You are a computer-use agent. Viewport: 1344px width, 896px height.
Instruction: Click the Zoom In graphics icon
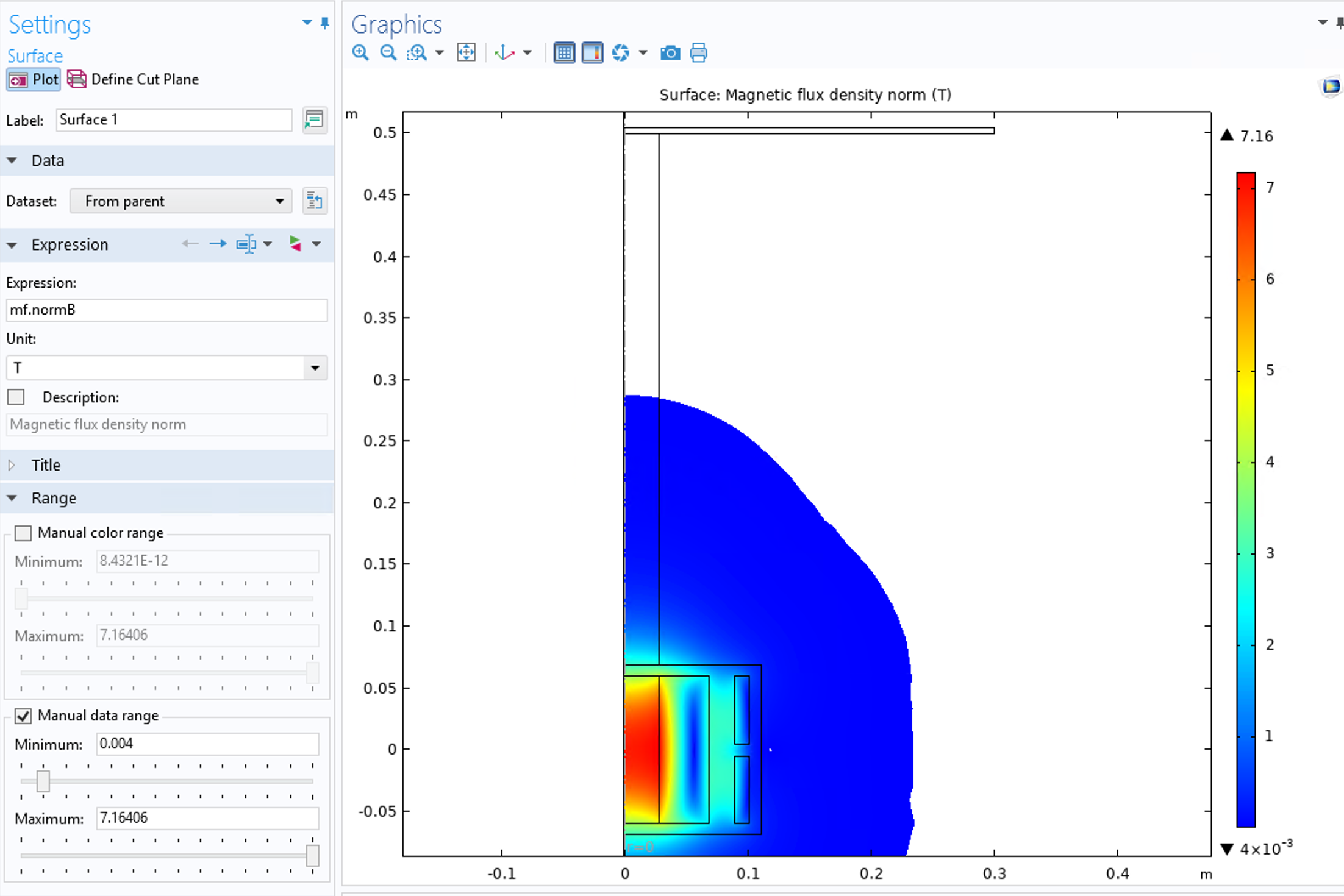pos(360,53)
